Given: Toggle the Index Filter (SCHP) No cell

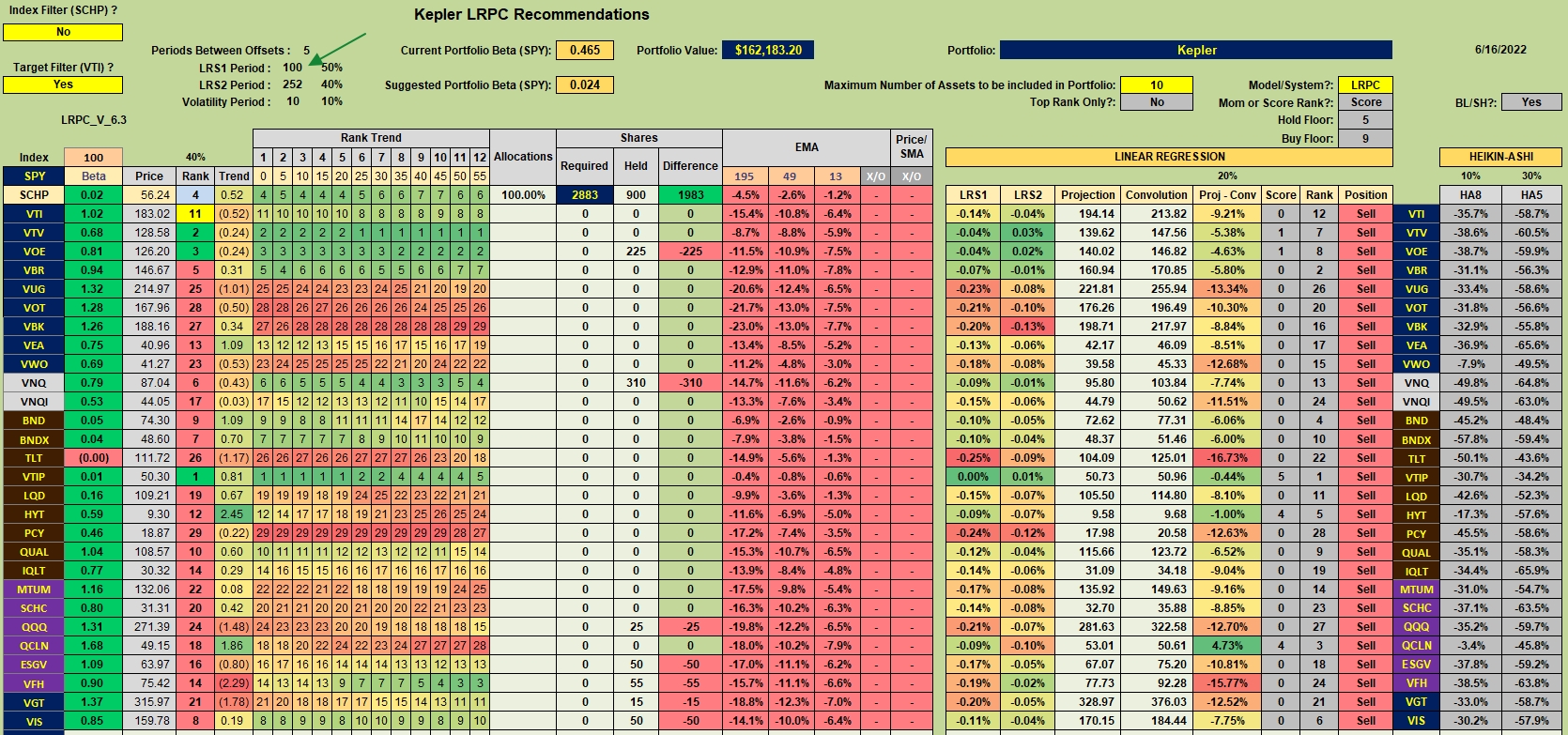Looking at the screenshot, I should pos(63,32).
